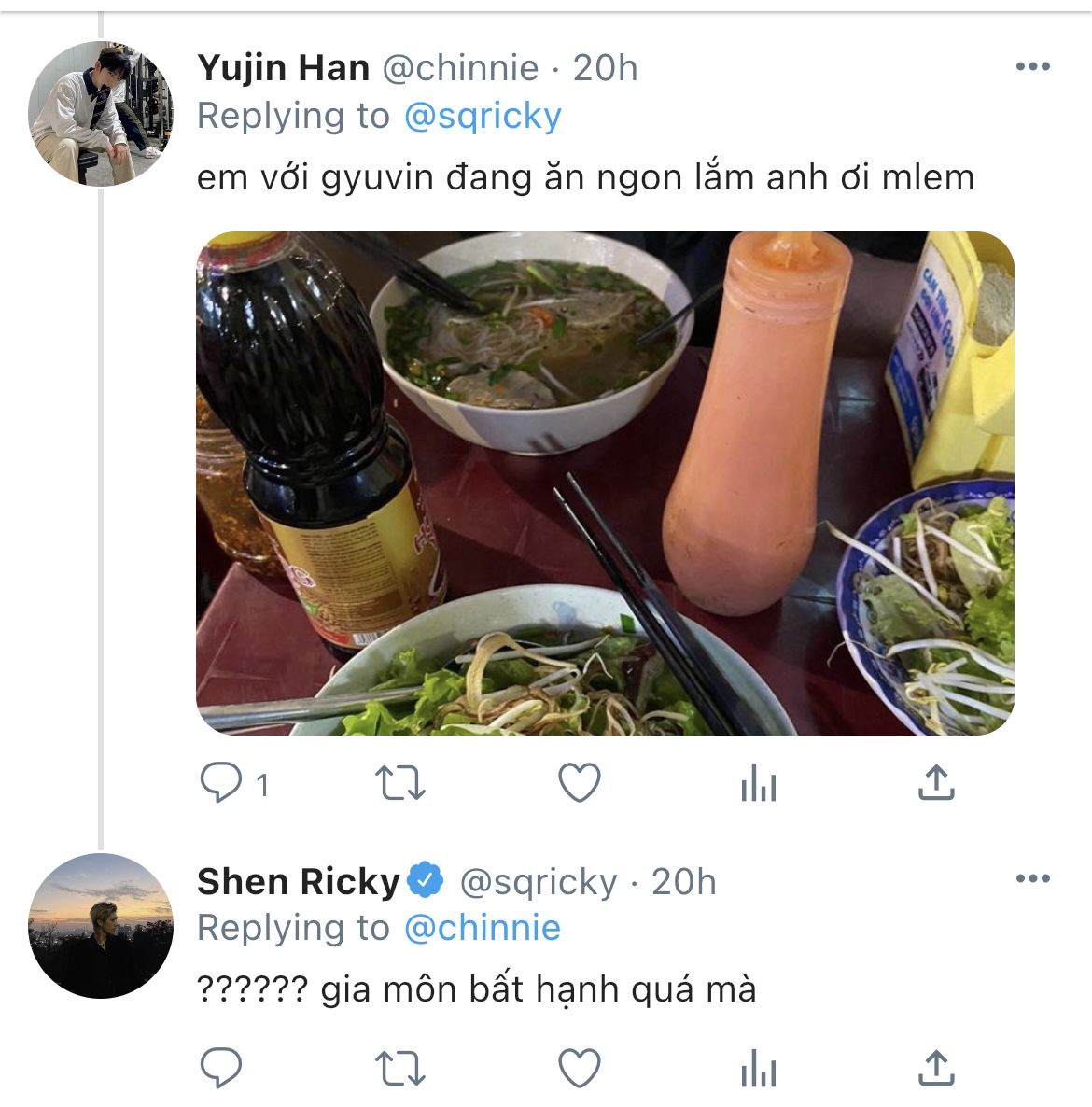This screenshot has height=1107, width=1092.
Task: Open the @sqricky mention link
Action: 483,116
